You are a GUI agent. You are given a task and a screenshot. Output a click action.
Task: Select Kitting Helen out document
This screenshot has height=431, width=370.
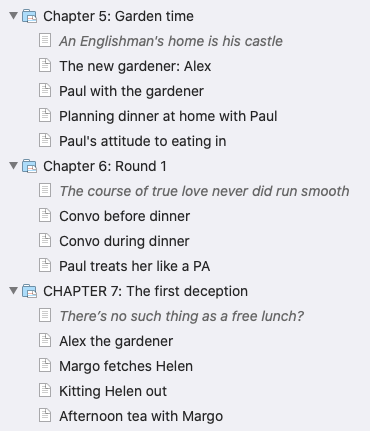(113, 391)
